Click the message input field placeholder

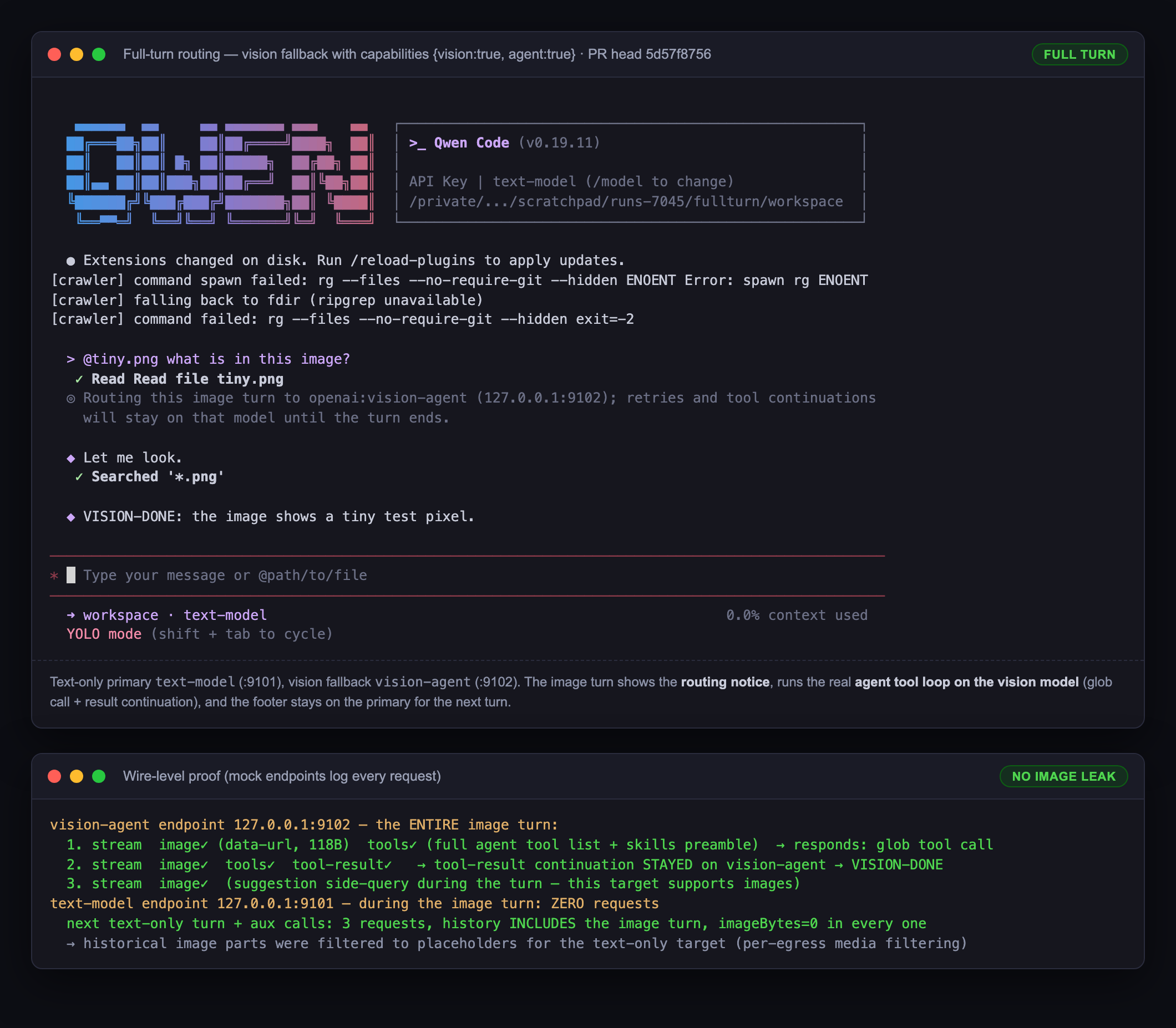225,576
